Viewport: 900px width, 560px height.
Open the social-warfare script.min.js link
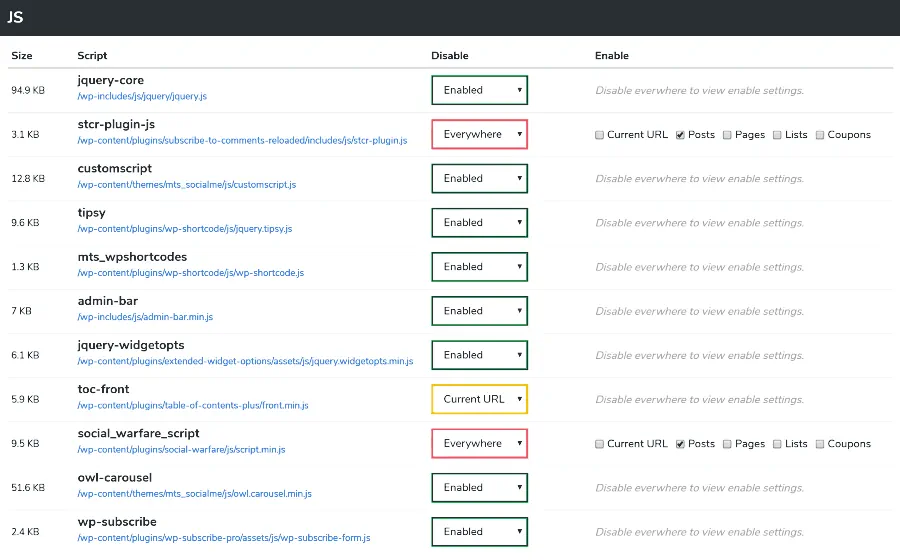[181, 450]
